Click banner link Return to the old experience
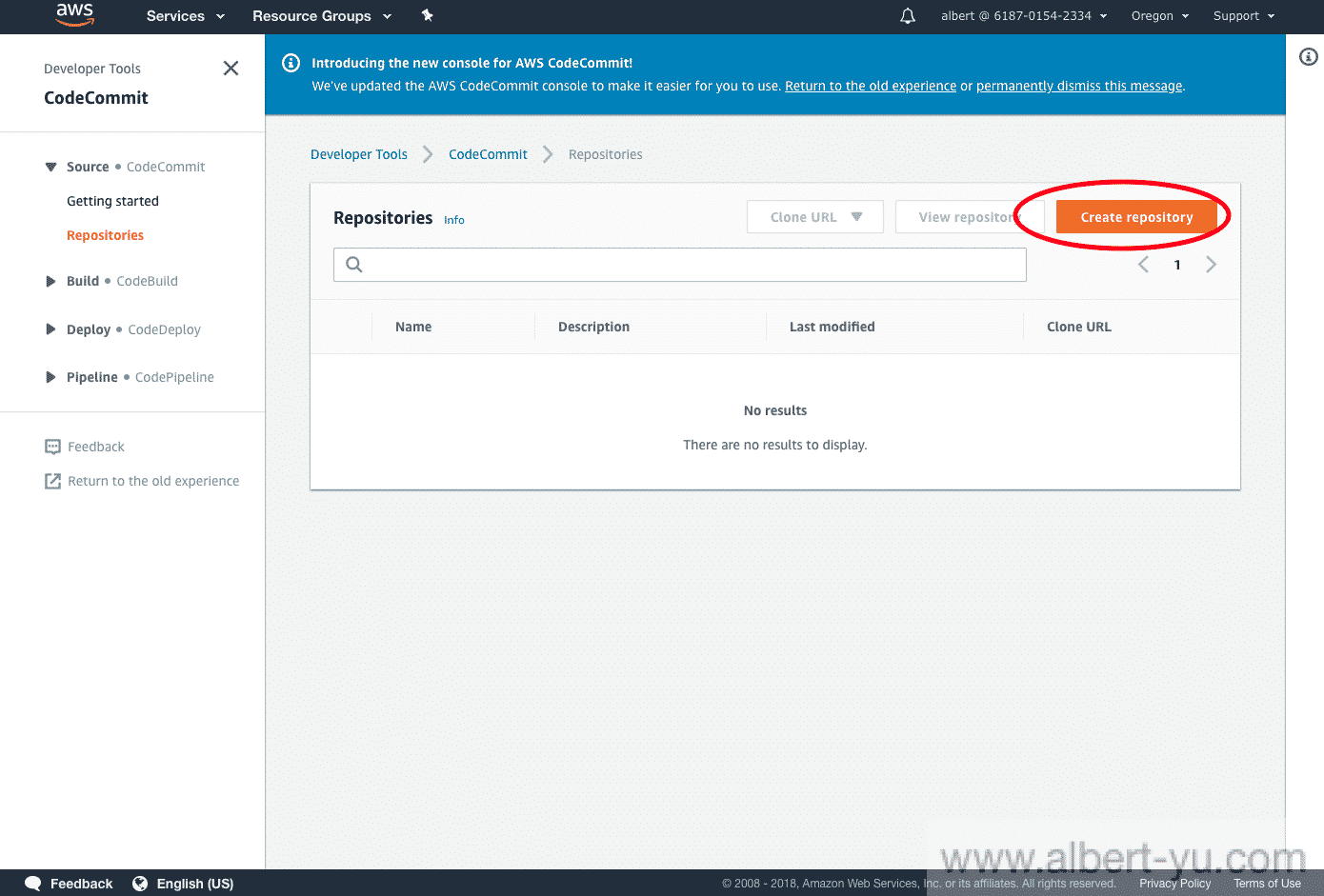1324x896 pixels. [871, 86]
